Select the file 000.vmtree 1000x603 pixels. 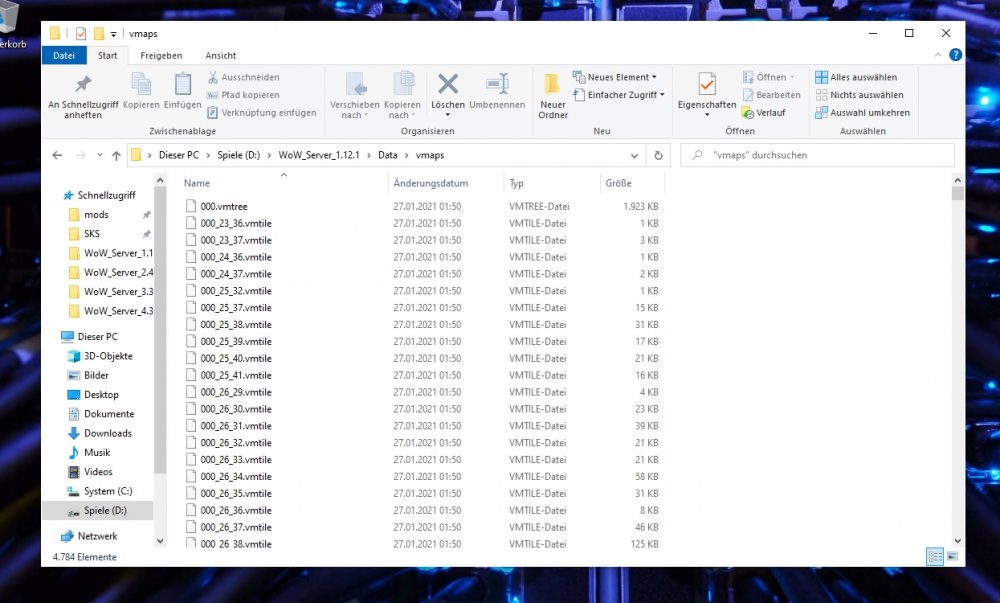tap(224, 207)
